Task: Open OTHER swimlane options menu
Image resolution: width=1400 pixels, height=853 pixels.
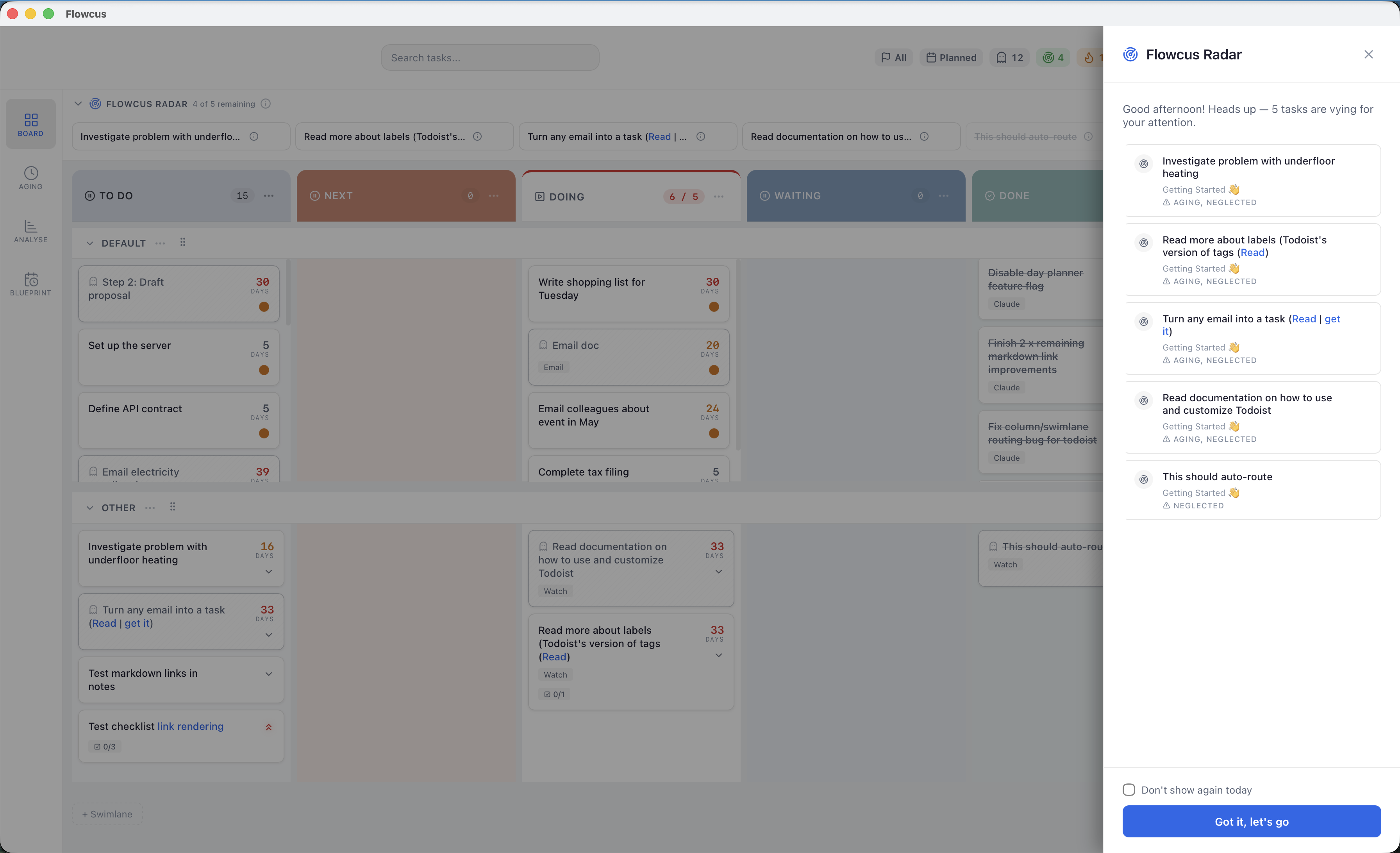Action: [150, 508]
